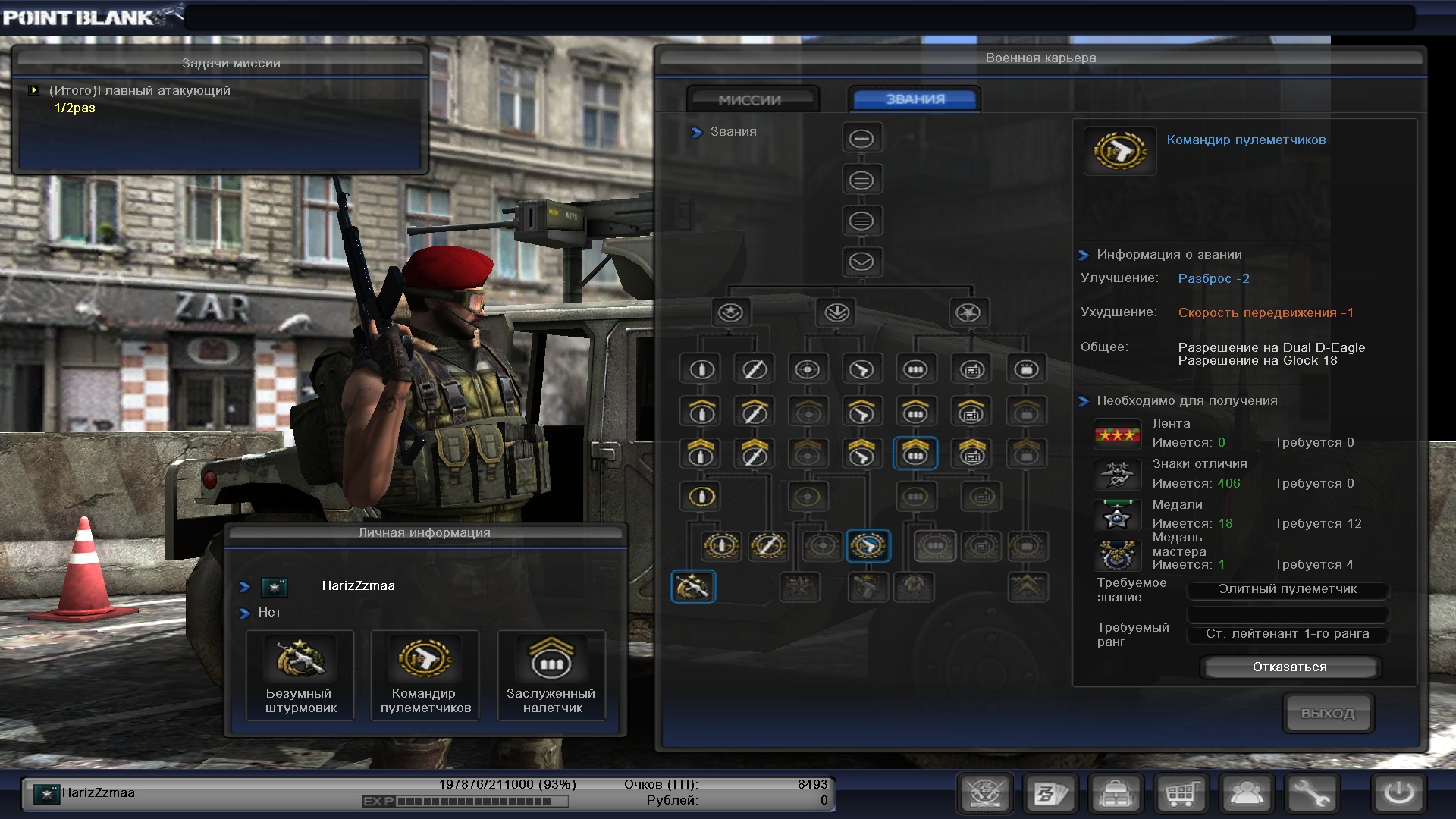Screen dimensions: 1456x819
Task: Select the laurel wreath knife title icon
Action: click(768, 545)
